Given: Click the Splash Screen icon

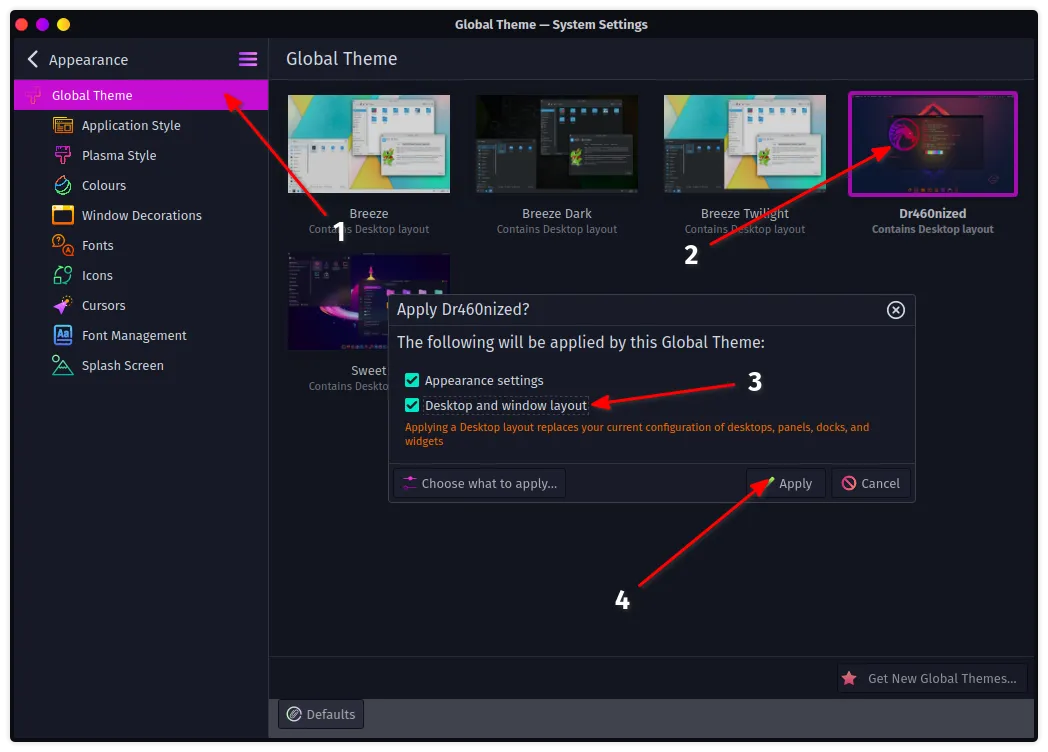Looking at the screenshot, I should click(63, 365).
